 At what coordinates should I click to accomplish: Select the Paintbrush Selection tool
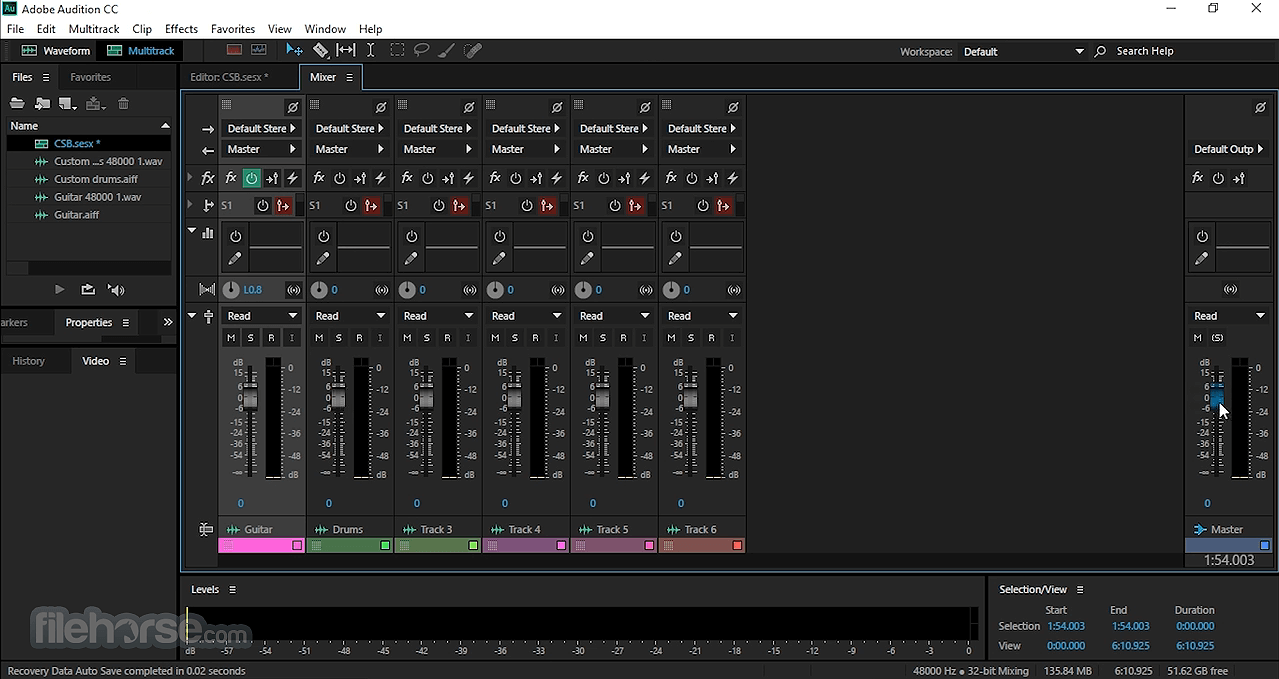pos(447,50)
